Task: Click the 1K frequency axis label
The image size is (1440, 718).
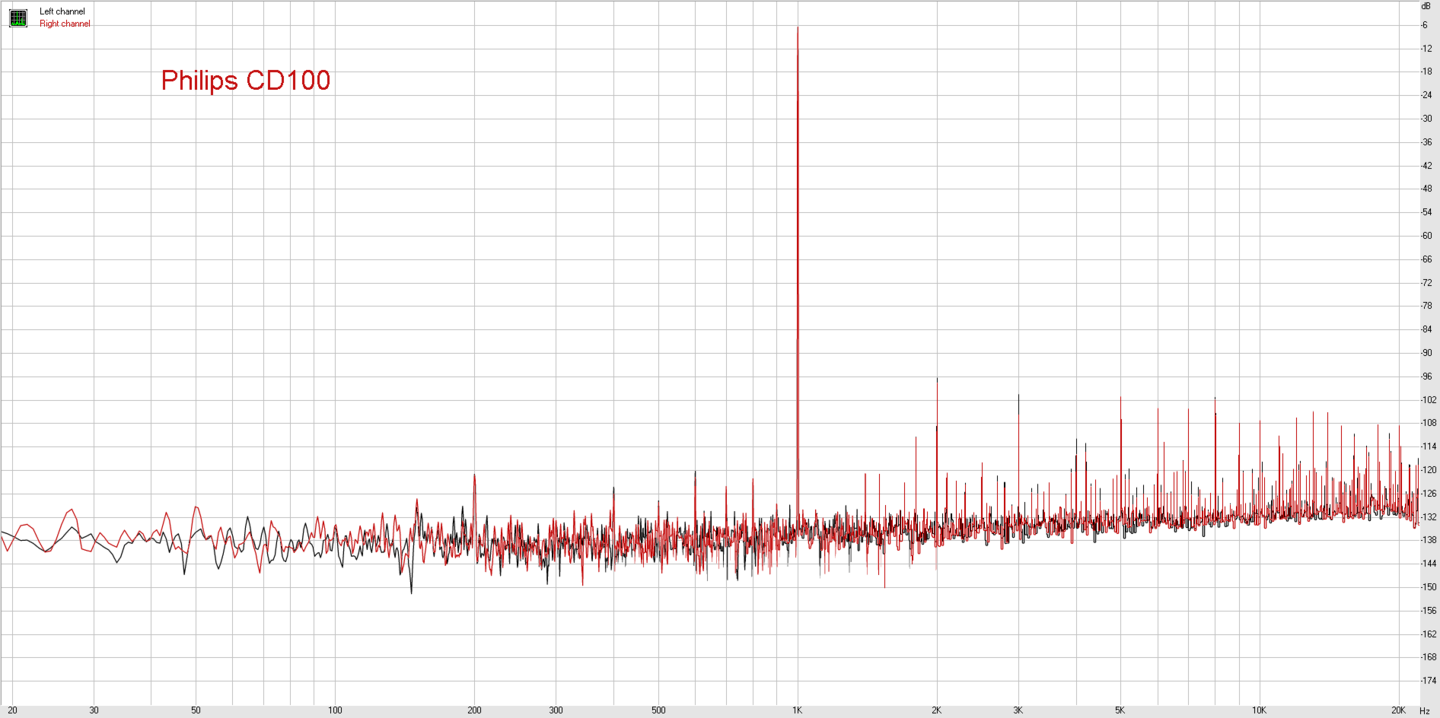Action: (x=797, y=711)
